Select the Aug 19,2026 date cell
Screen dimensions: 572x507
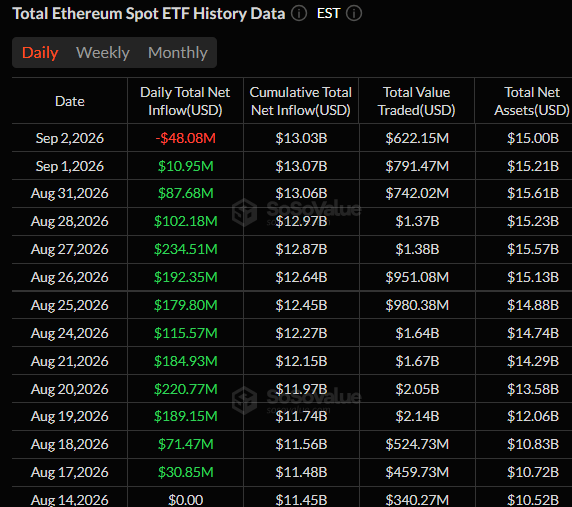point(70,416)
